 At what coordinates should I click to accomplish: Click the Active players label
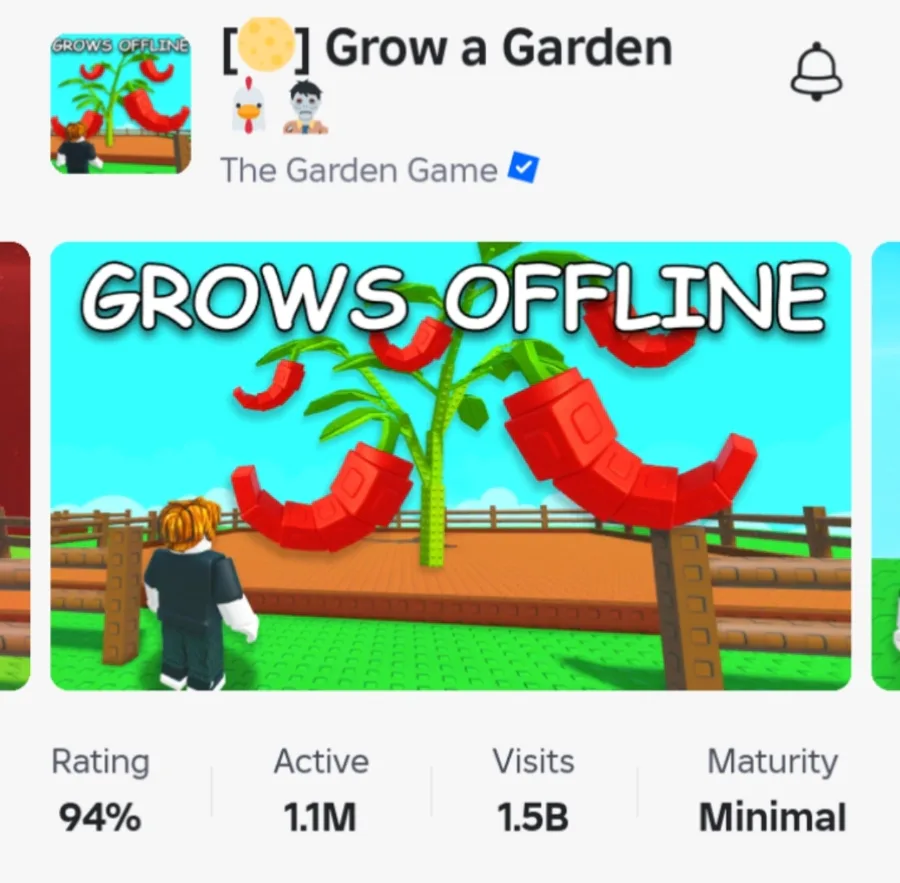[x=321, y=761]
